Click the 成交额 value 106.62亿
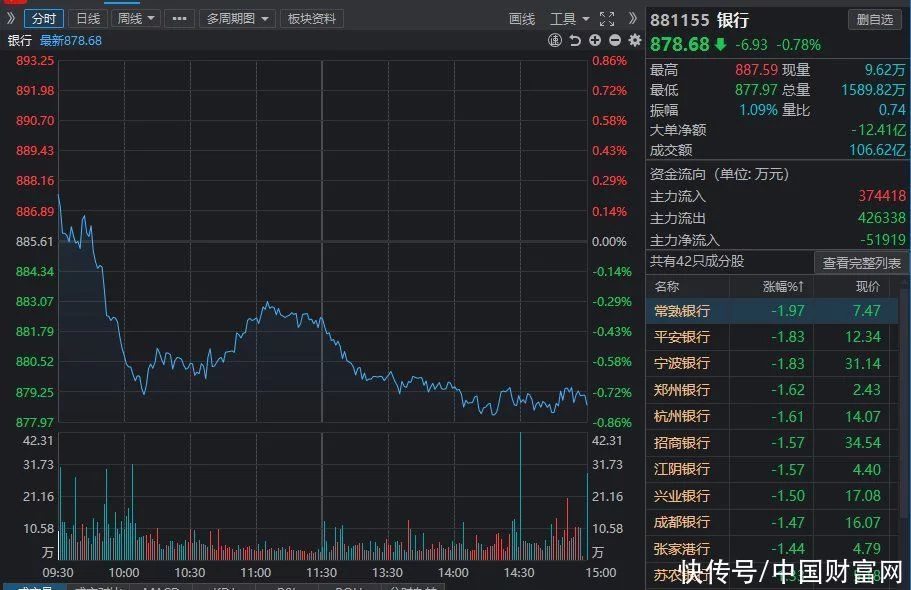This screenshot has height=590, width=911. coord(877,150)
